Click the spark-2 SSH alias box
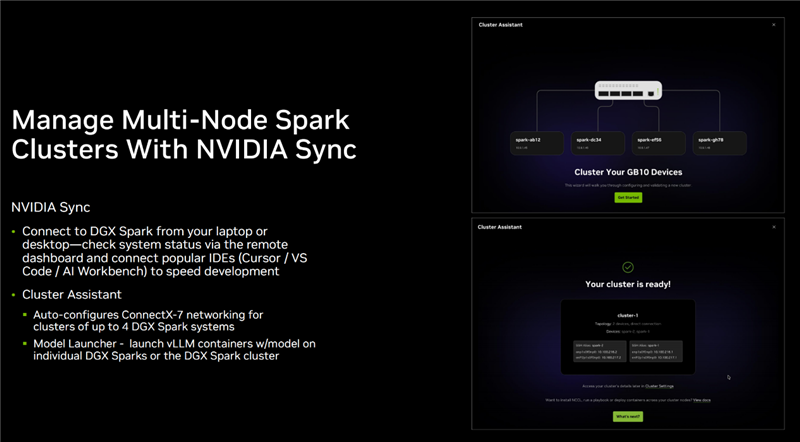Viewport: 800px width, 442px height. point(599,352)
